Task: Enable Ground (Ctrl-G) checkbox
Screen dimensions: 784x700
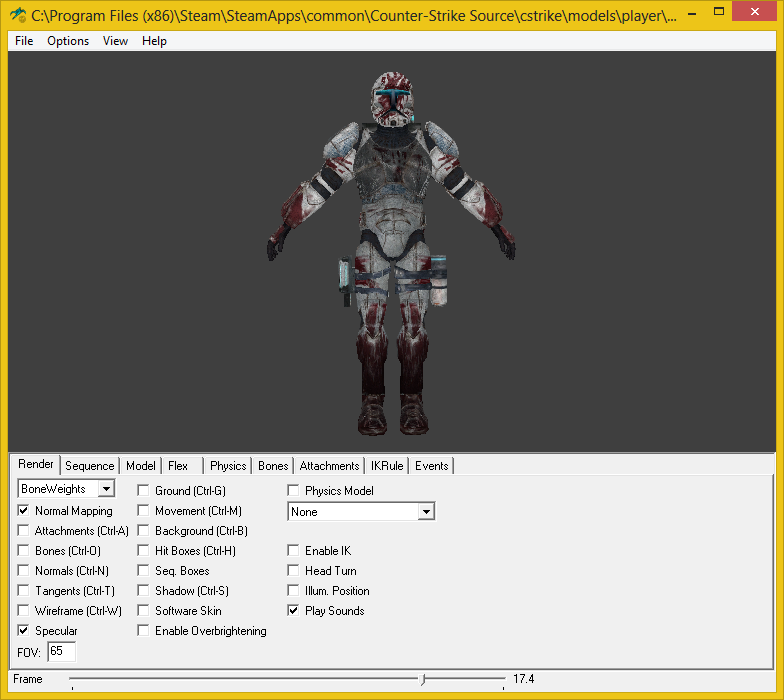Action: tap(143, 490)
